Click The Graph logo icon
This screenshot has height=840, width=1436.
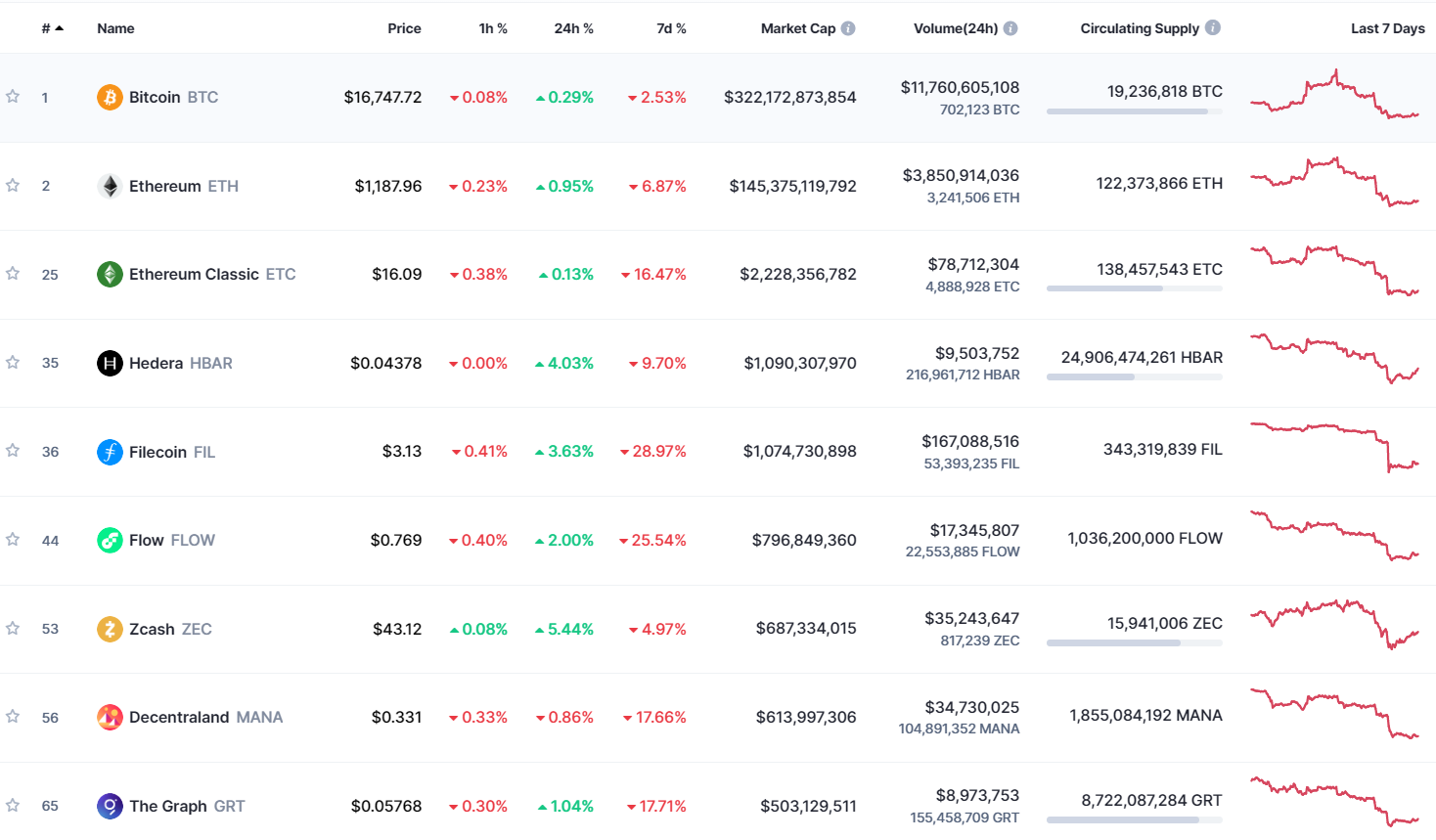[110, 806]
